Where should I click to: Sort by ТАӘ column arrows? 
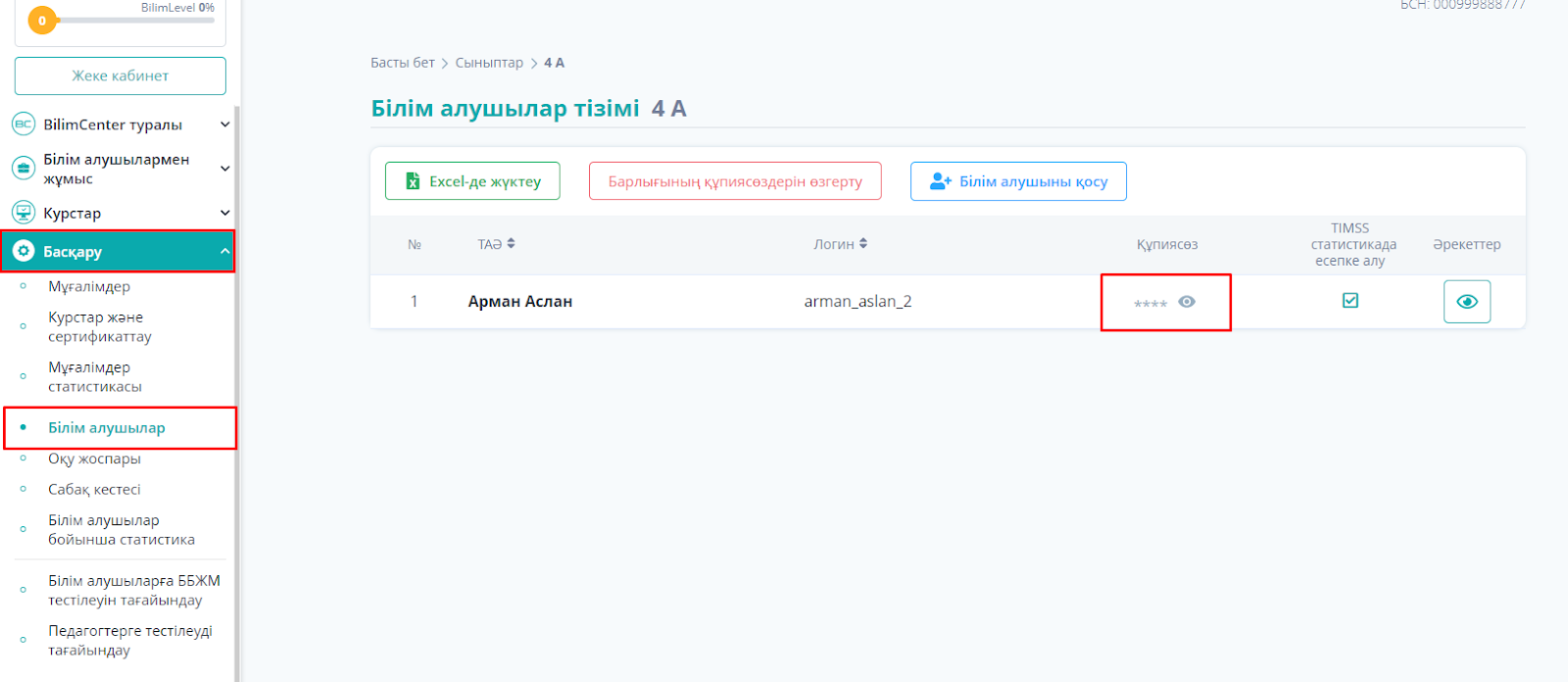click(x=511, y=243)
